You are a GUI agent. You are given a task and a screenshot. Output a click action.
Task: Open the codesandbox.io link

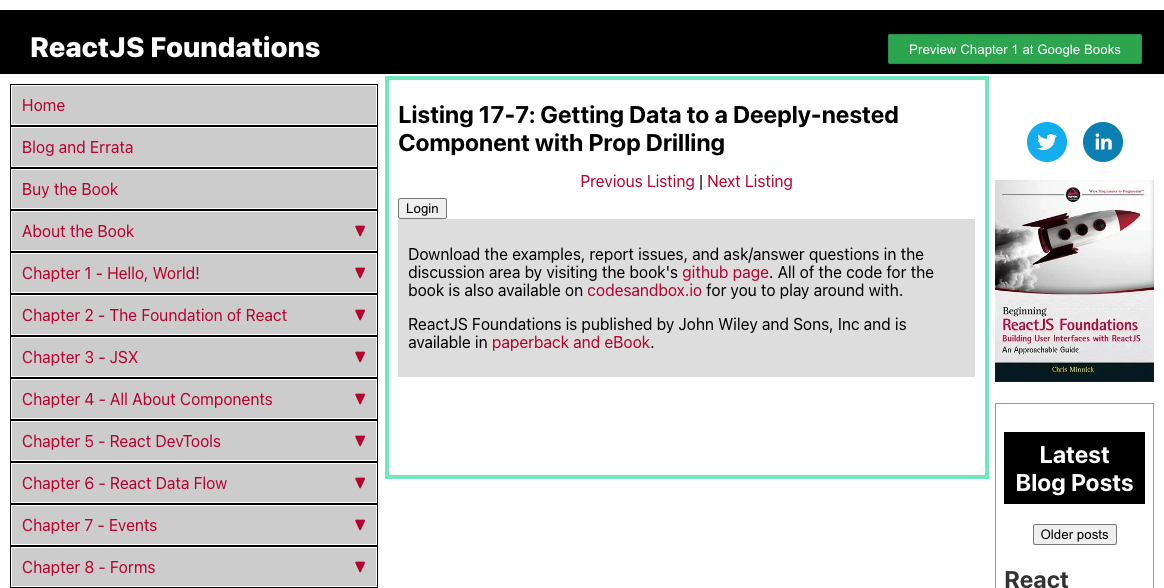click(644, 290)
